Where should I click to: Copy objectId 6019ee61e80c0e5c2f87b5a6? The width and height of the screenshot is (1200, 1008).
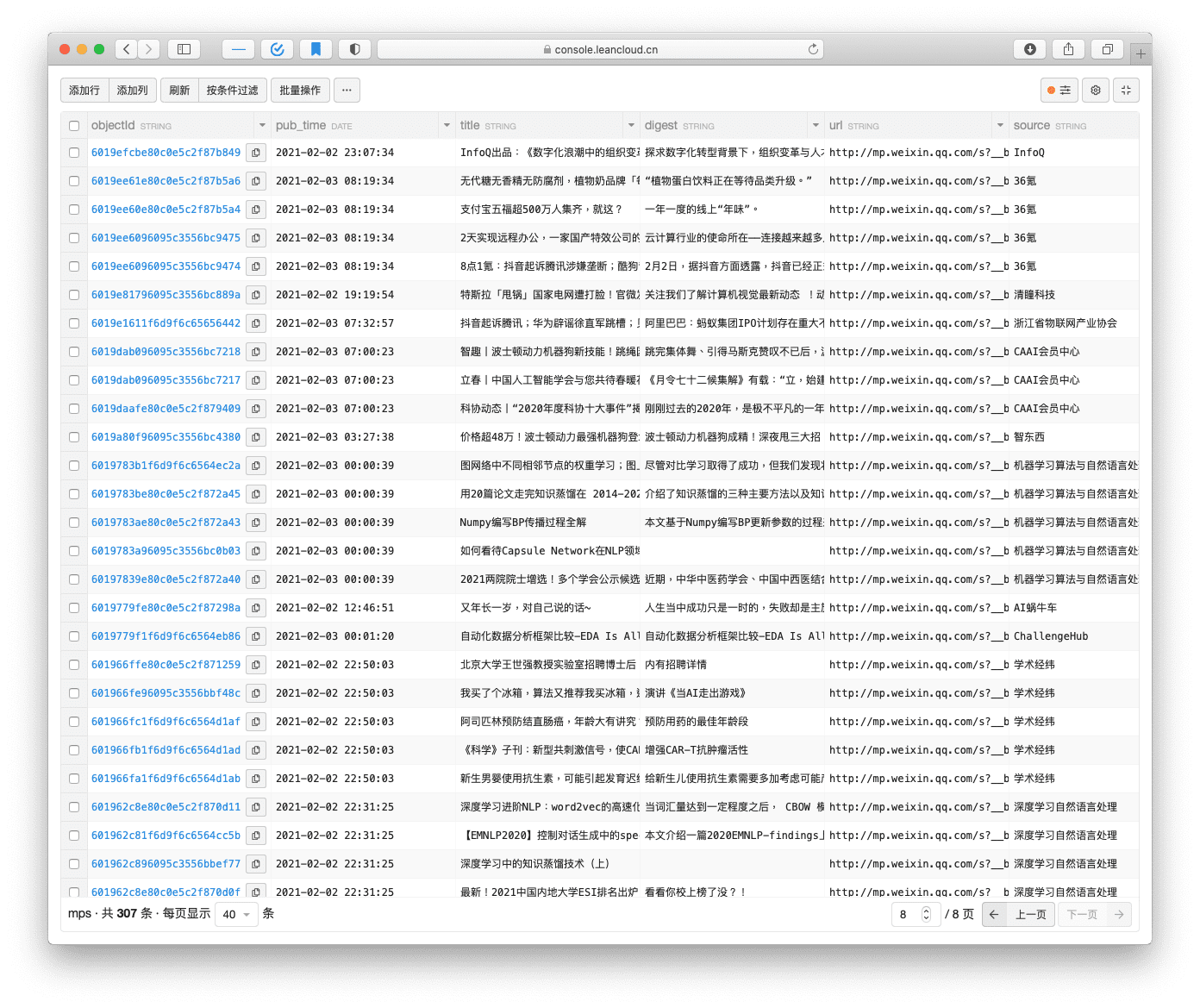point(256,181)
